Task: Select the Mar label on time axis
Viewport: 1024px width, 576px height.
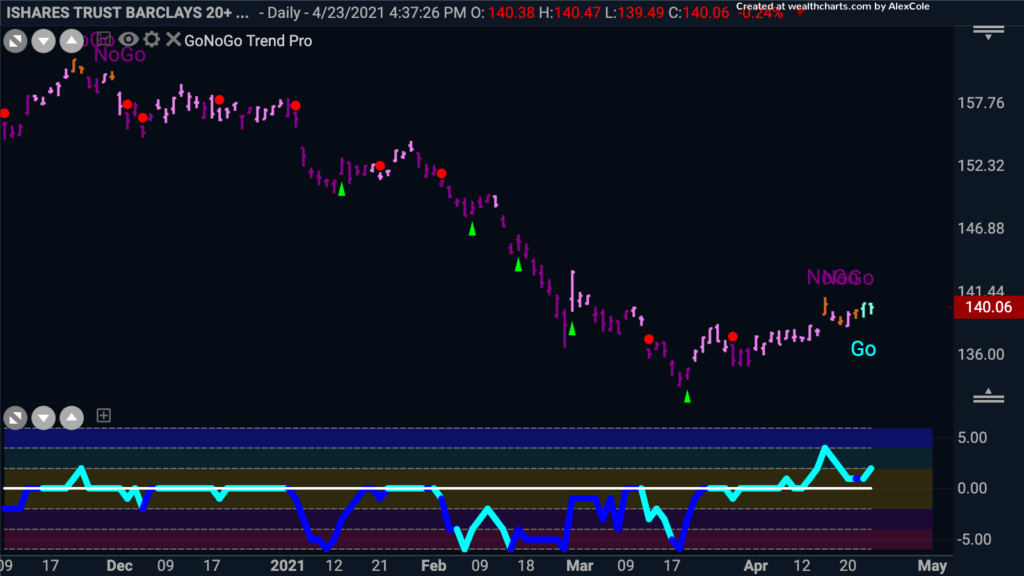Action: 579,566
